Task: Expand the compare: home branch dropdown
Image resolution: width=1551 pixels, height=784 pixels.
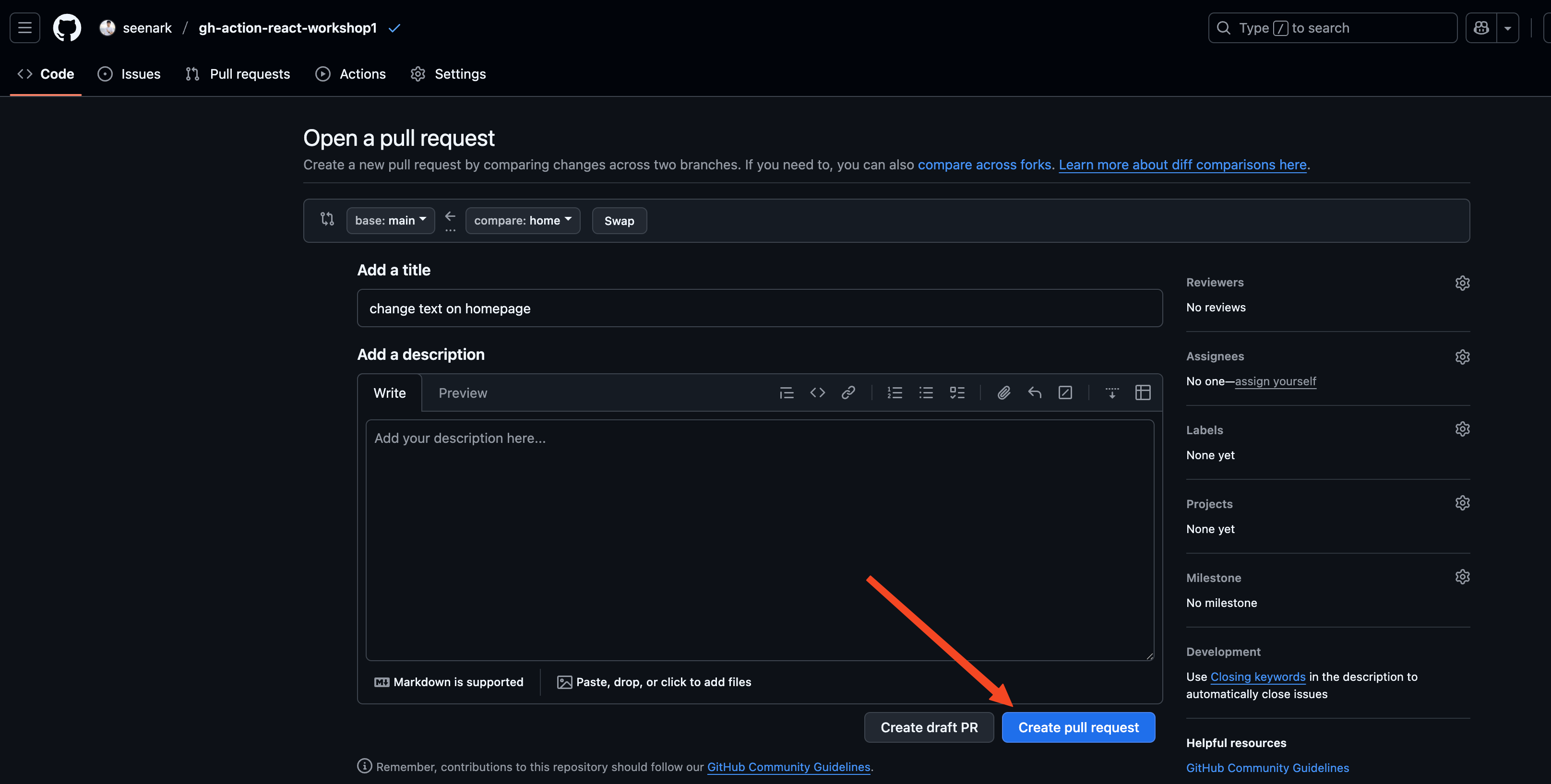Action: coord(522,220)
